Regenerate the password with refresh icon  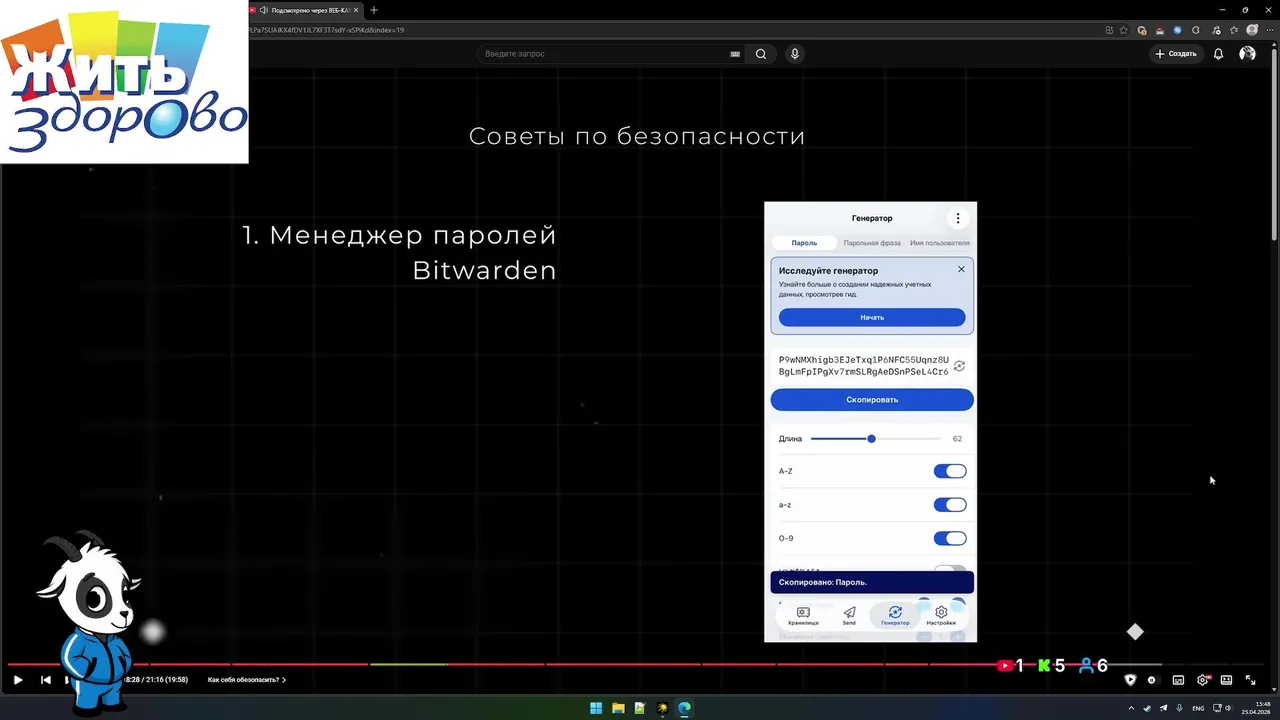[959, 366]
